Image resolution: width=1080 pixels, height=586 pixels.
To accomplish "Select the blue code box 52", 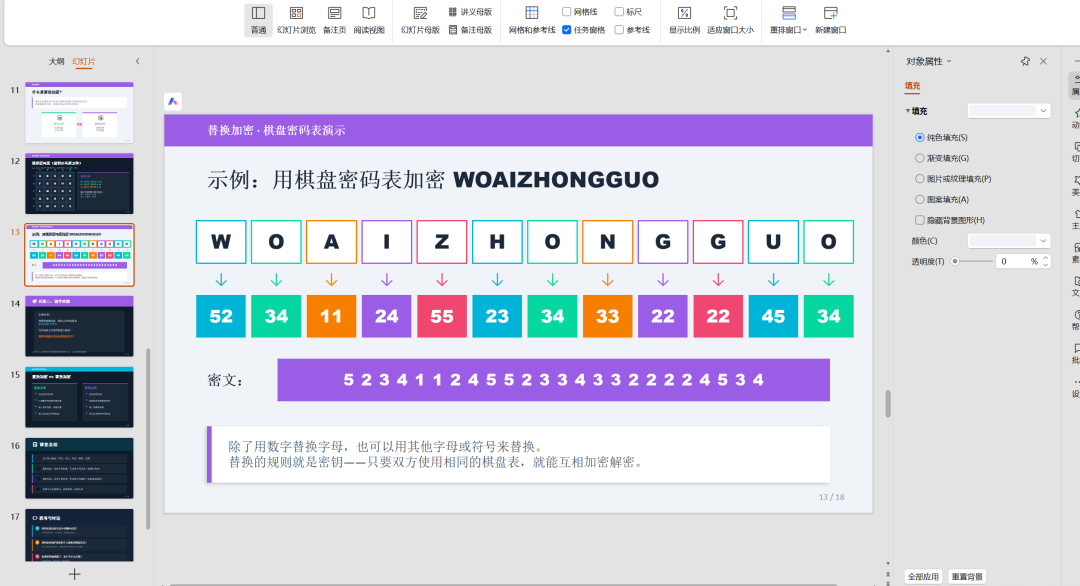I will (x=221, y=316).
